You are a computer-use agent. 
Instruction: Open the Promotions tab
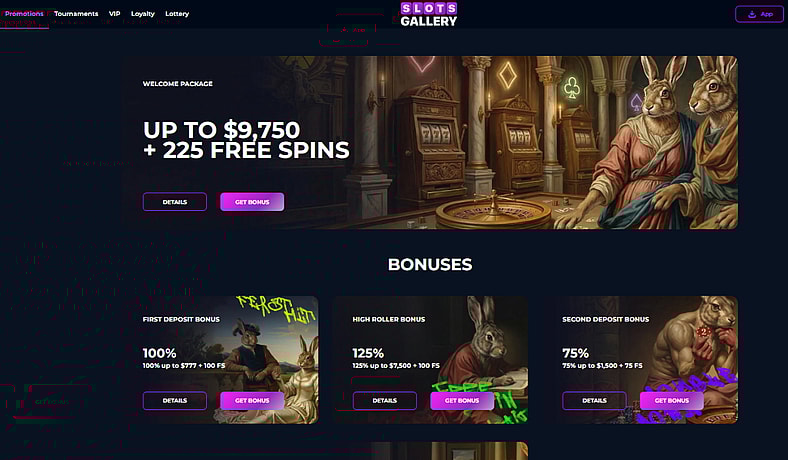coord(24,14)
